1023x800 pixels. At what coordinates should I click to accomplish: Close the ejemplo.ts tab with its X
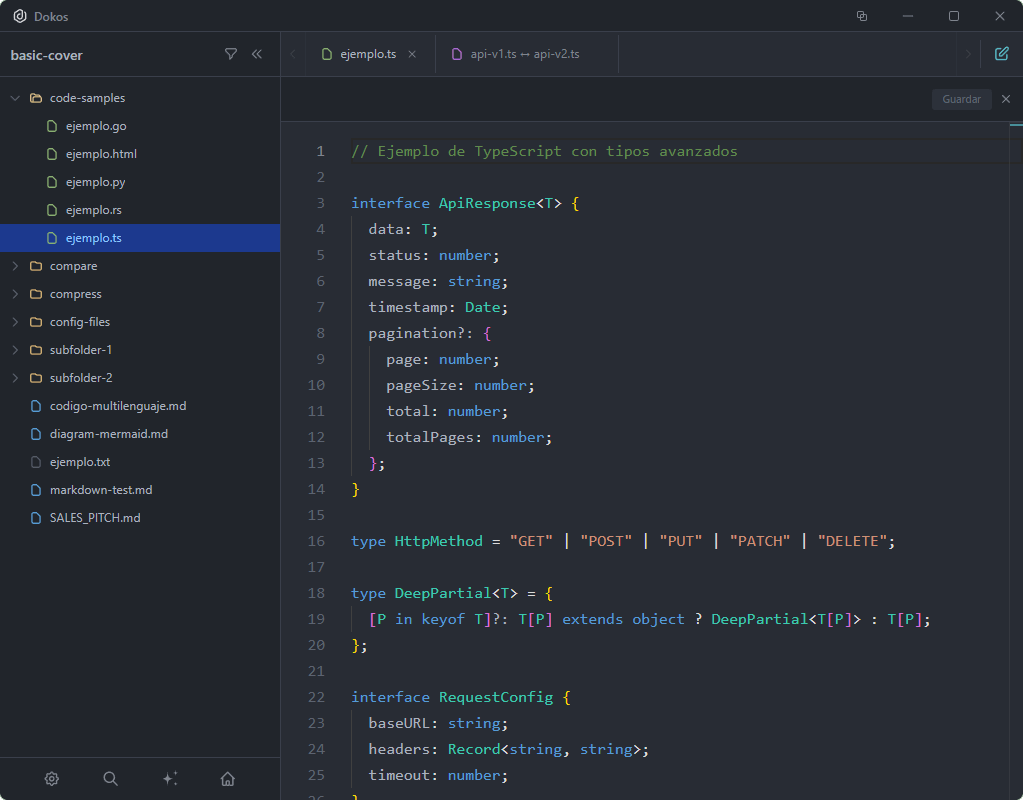coord(413,53)
